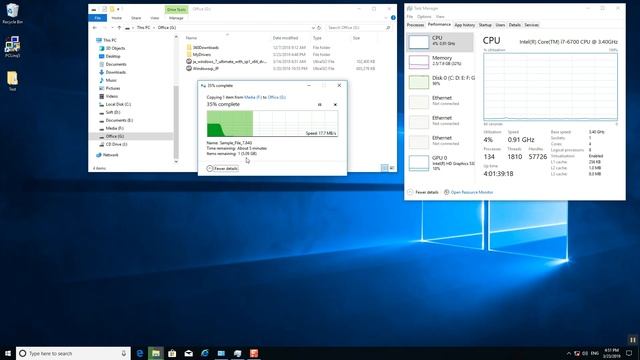640x360 pixels.
Task: Sort files by the Date modified column
Action: [285, 38]
